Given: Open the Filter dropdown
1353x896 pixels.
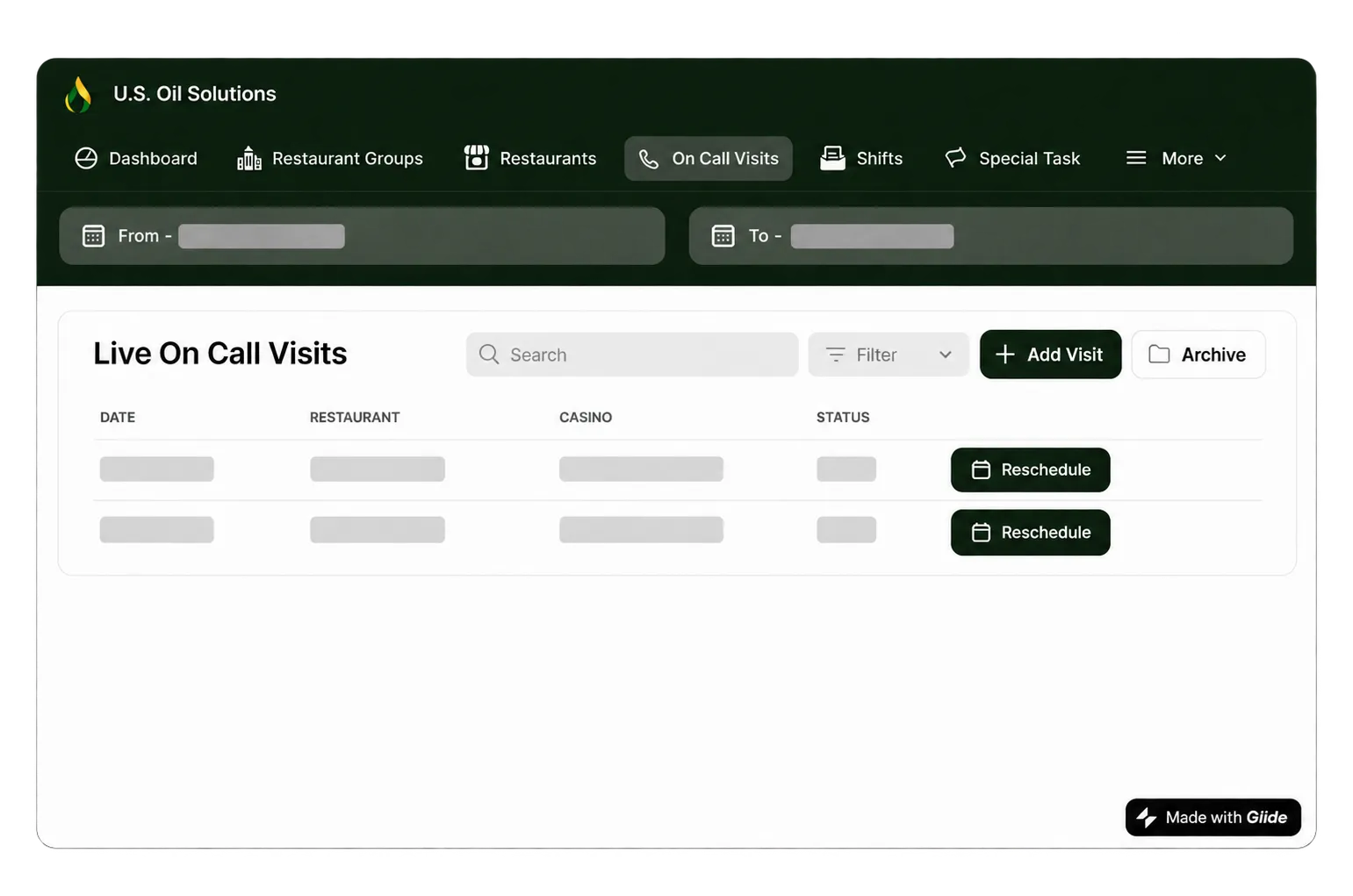Looking at the screenshot, I should (889, 355).
